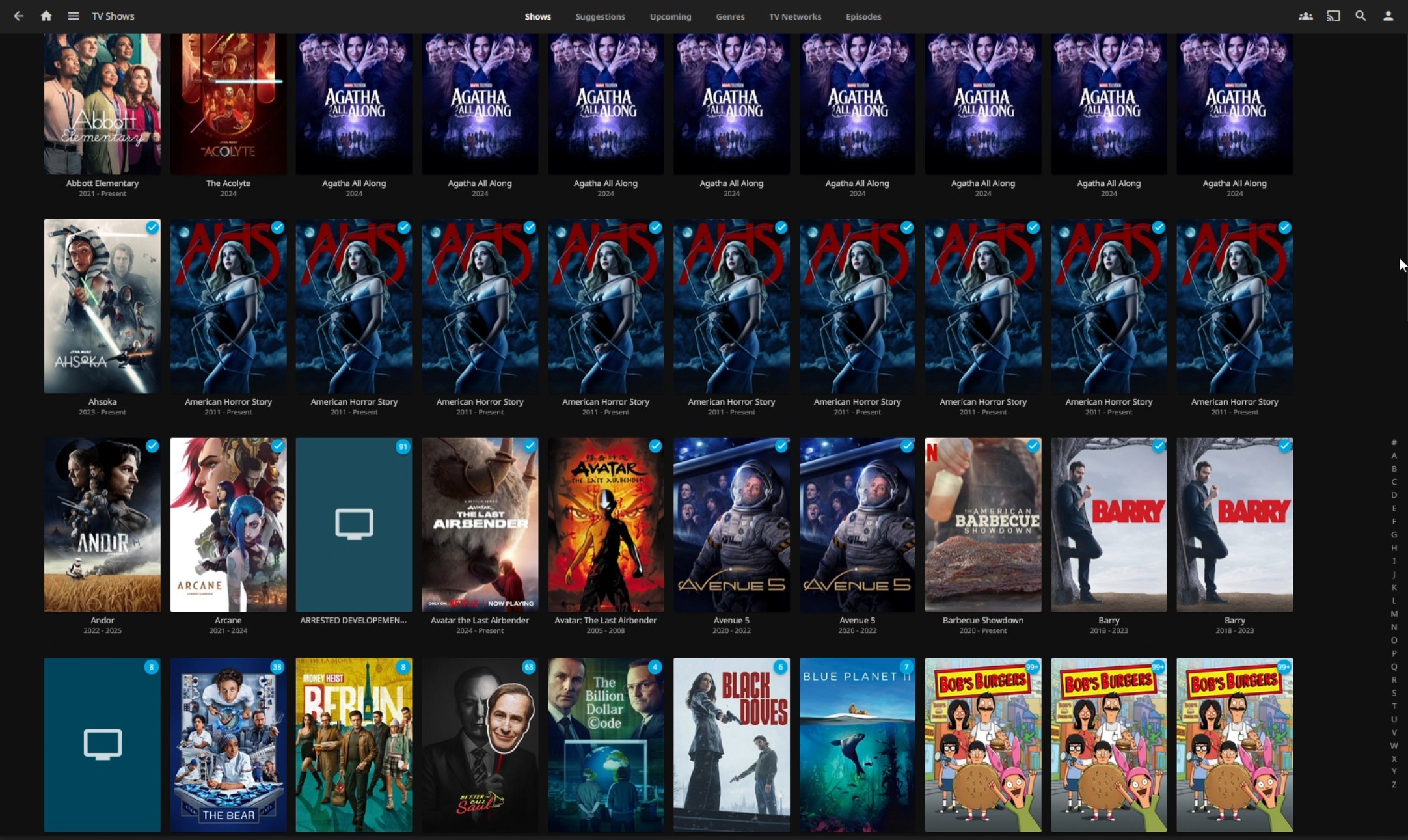Open the user profile icon

coord(1388,16)
